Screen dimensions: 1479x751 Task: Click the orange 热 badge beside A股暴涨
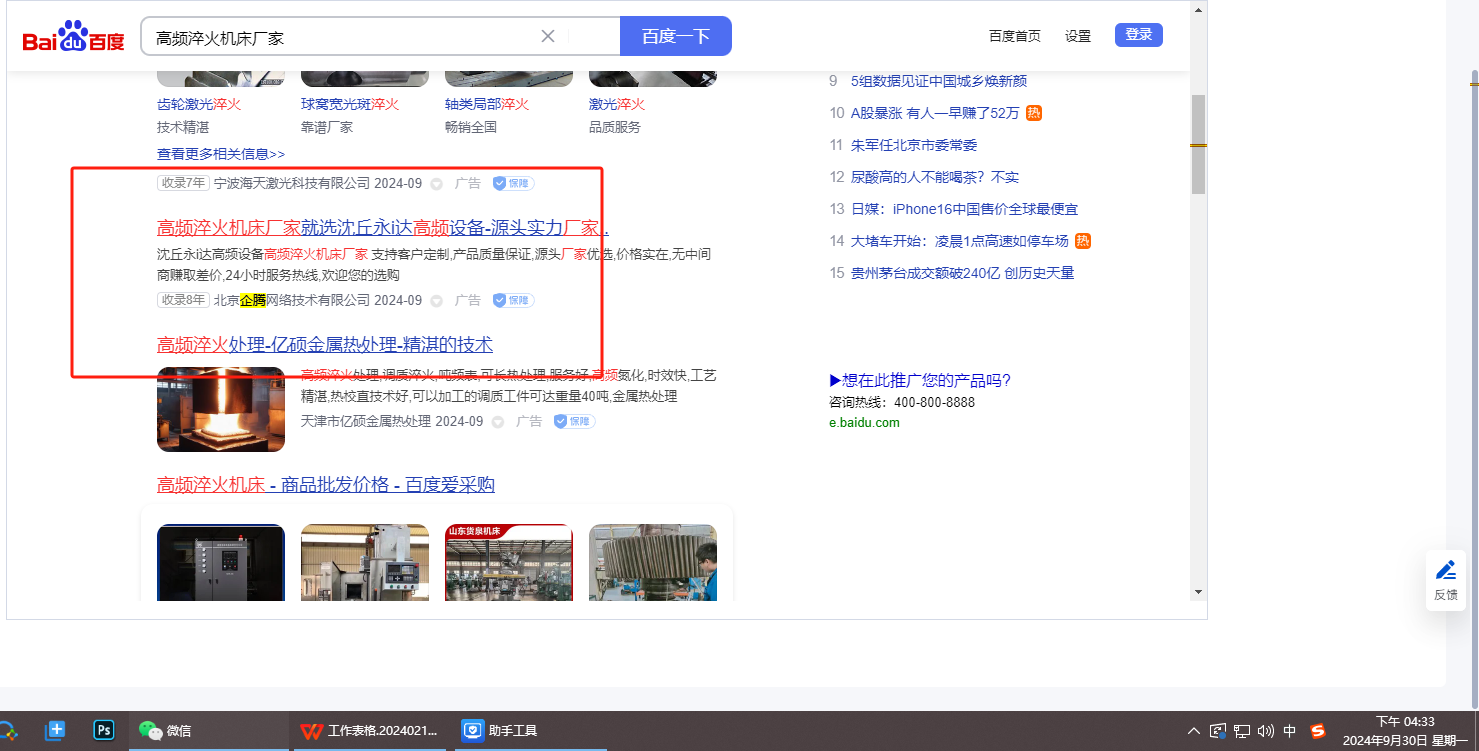pos(1034,113)
